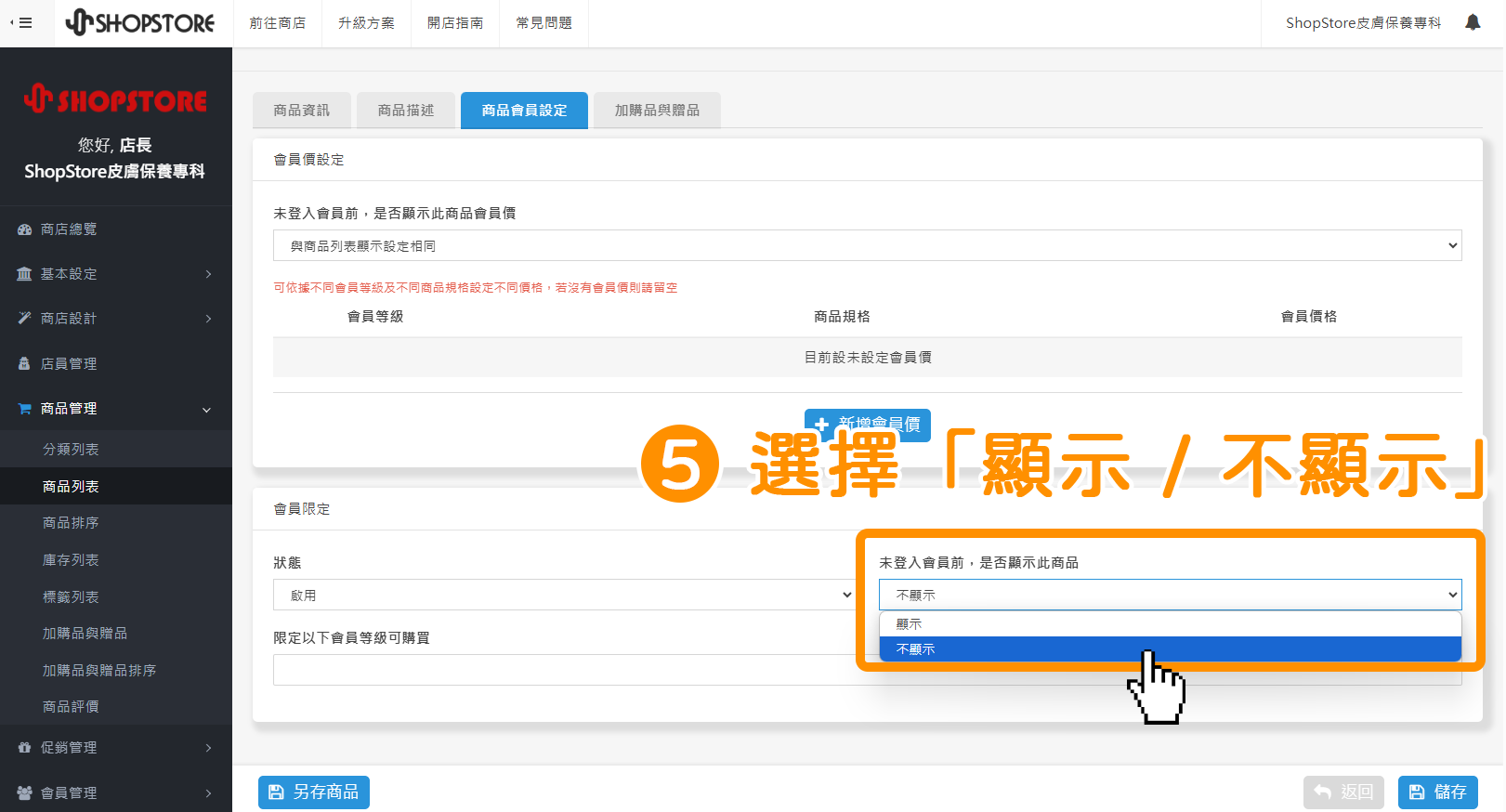The image size is (1506, 812).
Task: Click the 店員管理 staff icon
Action: [25, 364]
